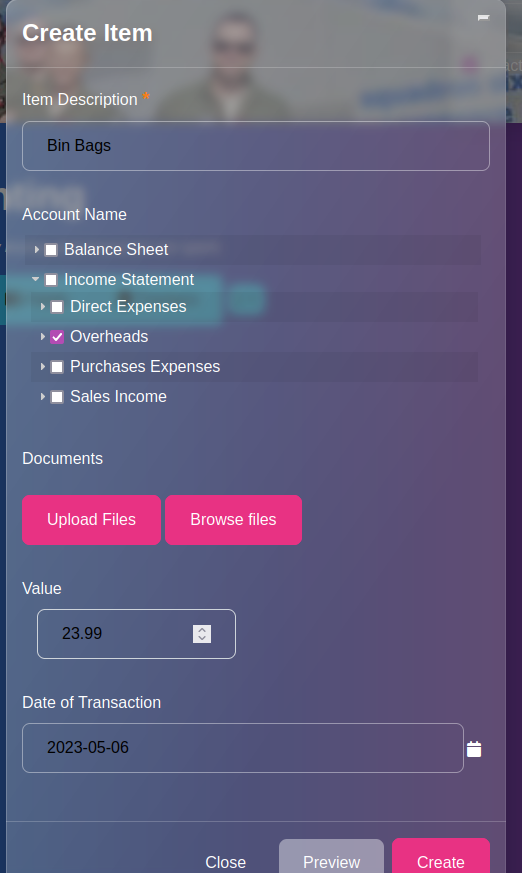Click the Create button
Screen dimensions: 522x873
[441, 857]
